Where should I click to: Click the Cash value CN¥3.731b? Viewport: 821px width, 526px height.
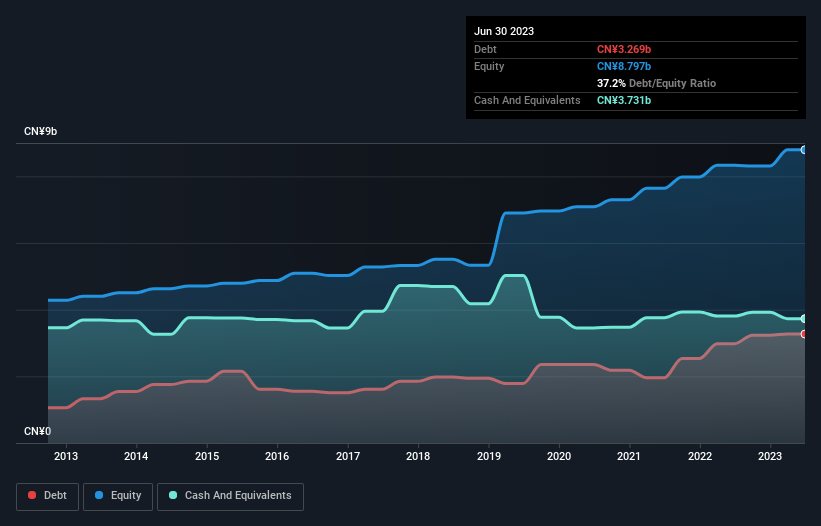pos(624,100)
